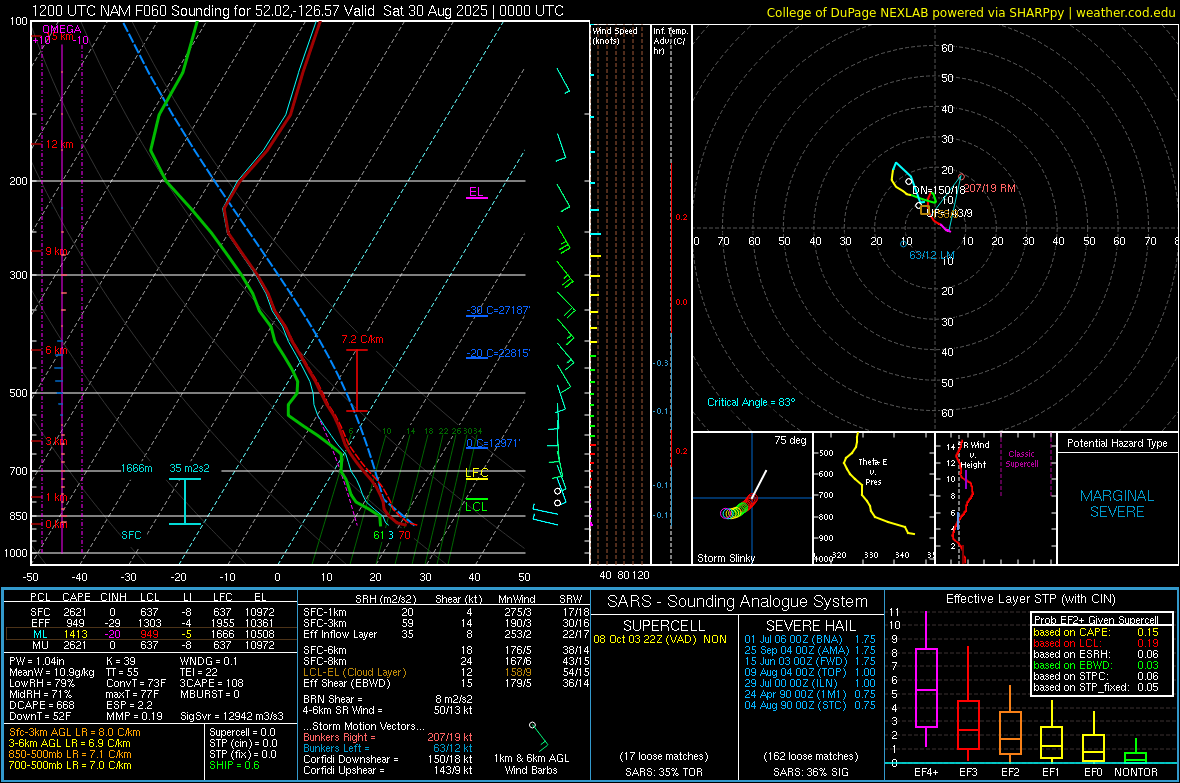1180x783 pixels.
Task: Click the 0 C=12971' freezing level label
Action: [493, 443]
